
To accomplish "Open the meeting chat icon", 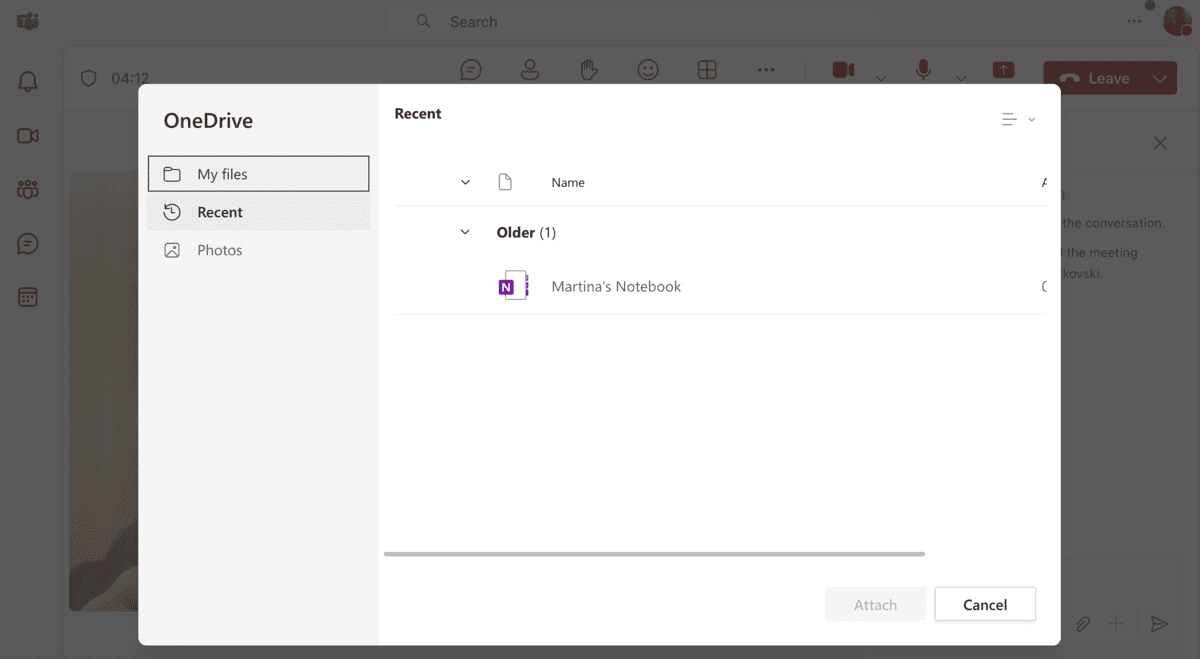I will [470, 69].
